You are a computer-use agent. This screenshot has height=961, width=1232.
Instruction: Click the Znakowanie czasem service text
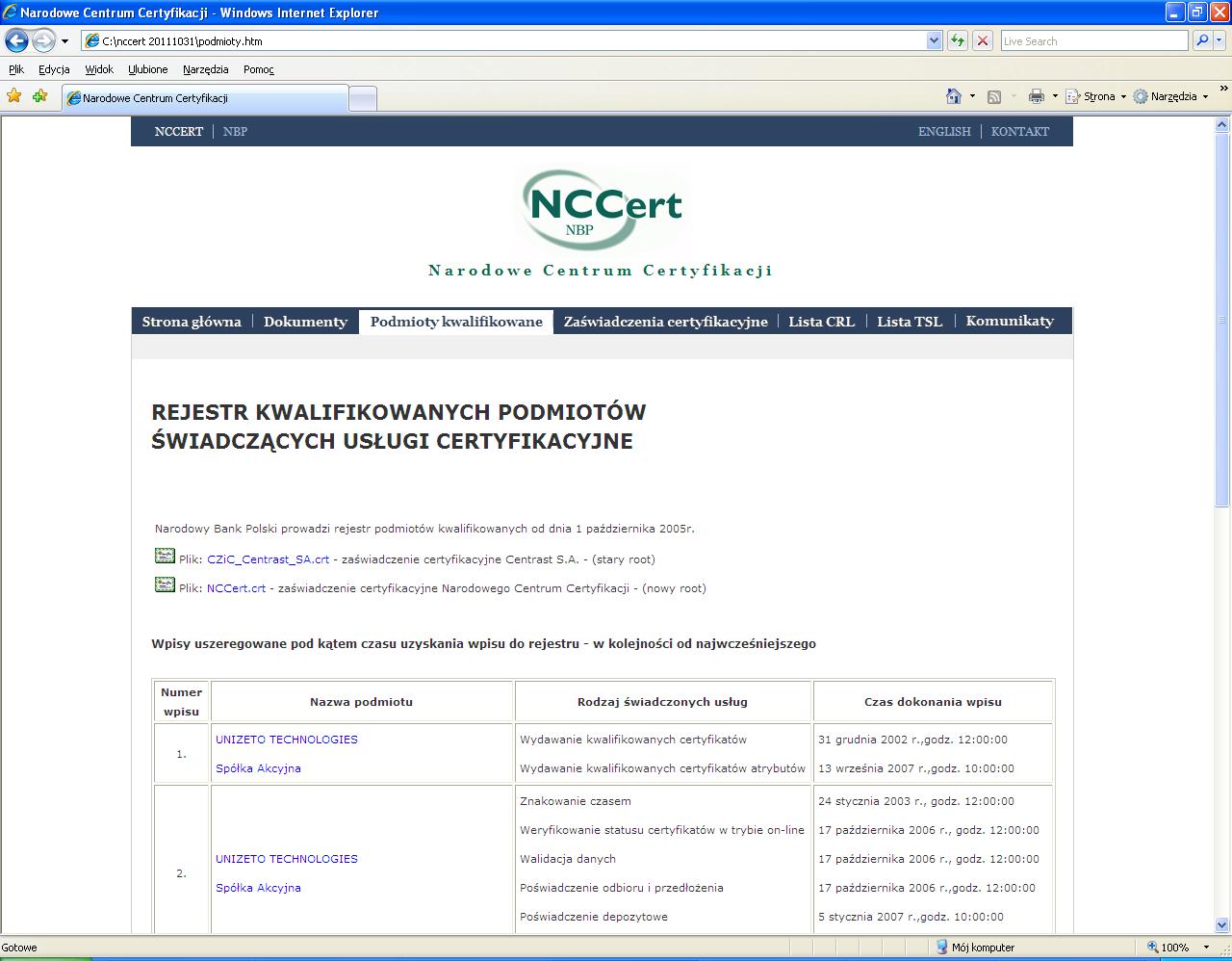(576, 801)
